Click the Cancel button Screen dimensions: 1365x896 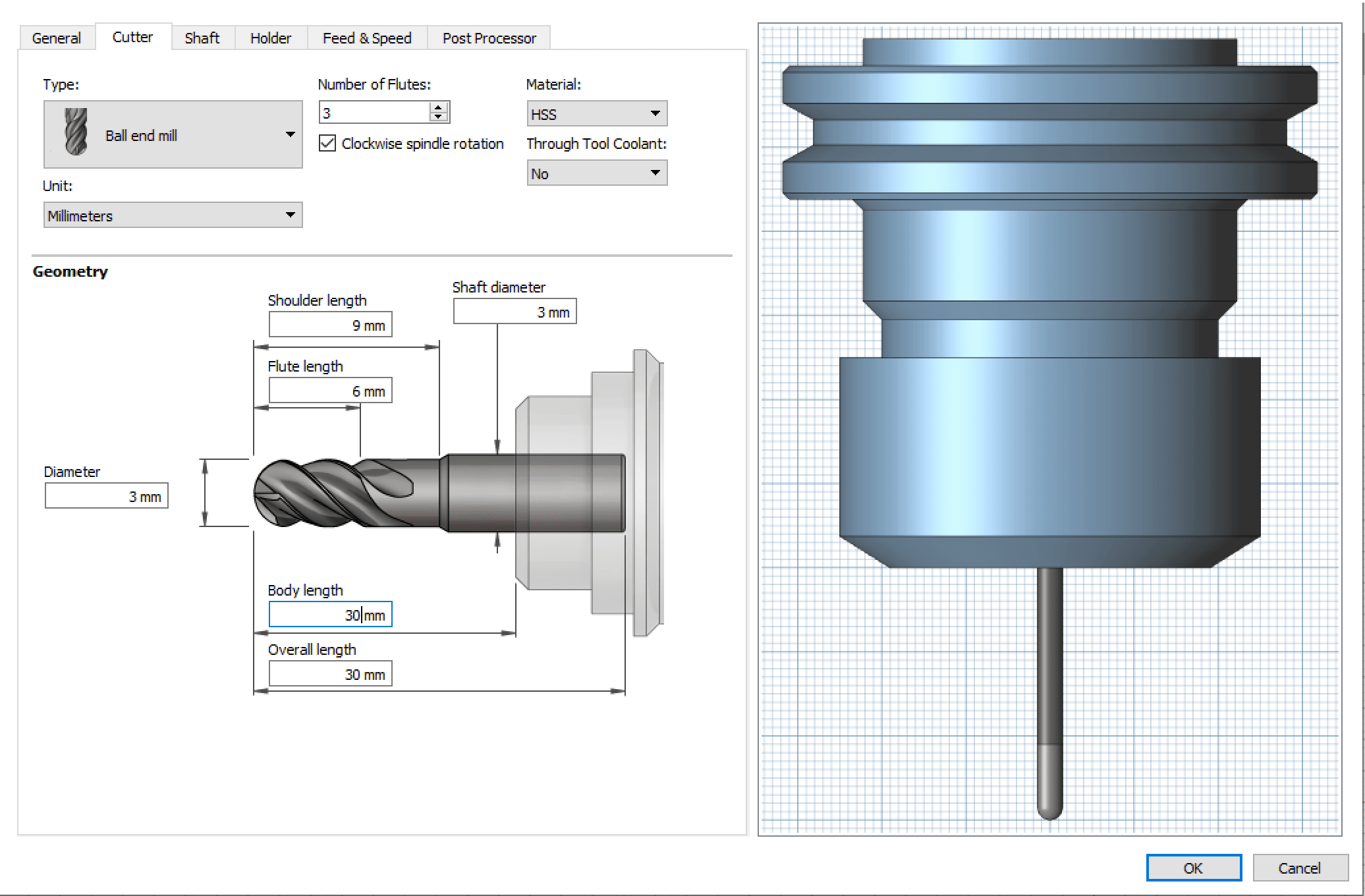point(1299,868)
